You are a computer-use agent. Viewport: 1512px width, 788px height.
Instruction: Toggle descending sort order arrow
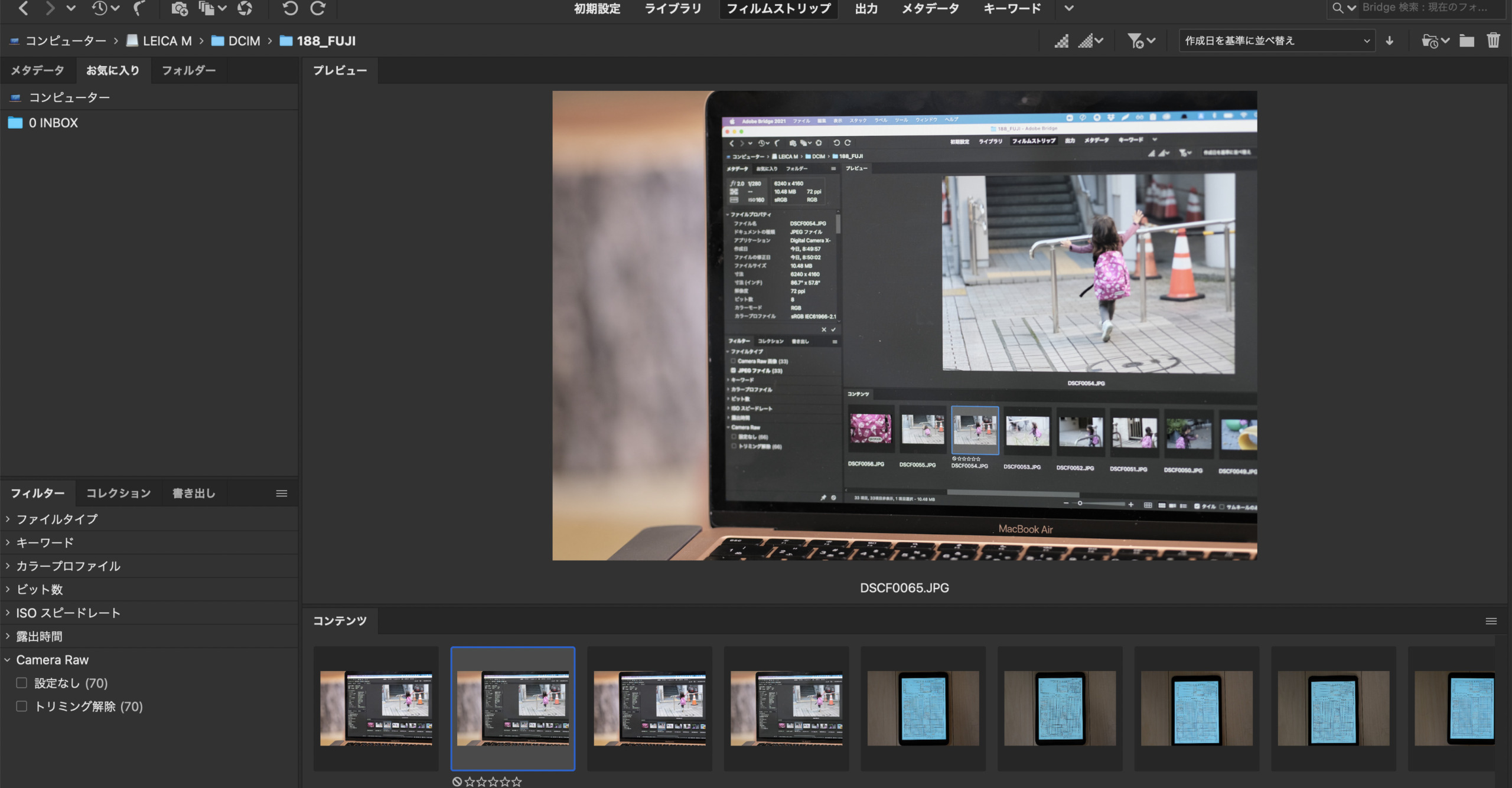[1390, 40]
